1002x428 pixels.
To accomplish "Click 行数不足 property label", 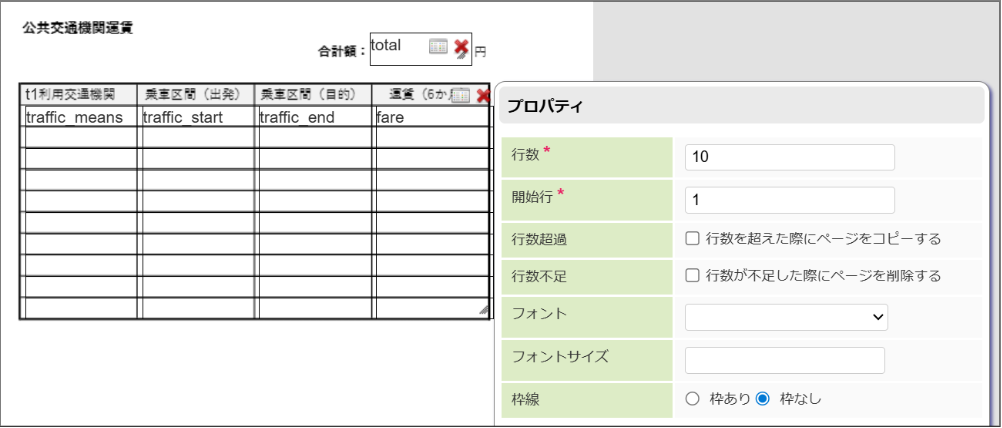I will click(x=539, y=277).
